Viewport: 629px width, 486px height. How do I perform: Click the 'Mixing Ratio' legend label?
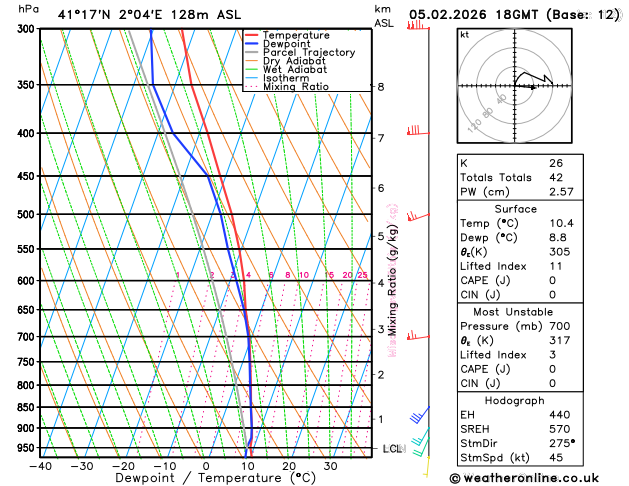296,87
